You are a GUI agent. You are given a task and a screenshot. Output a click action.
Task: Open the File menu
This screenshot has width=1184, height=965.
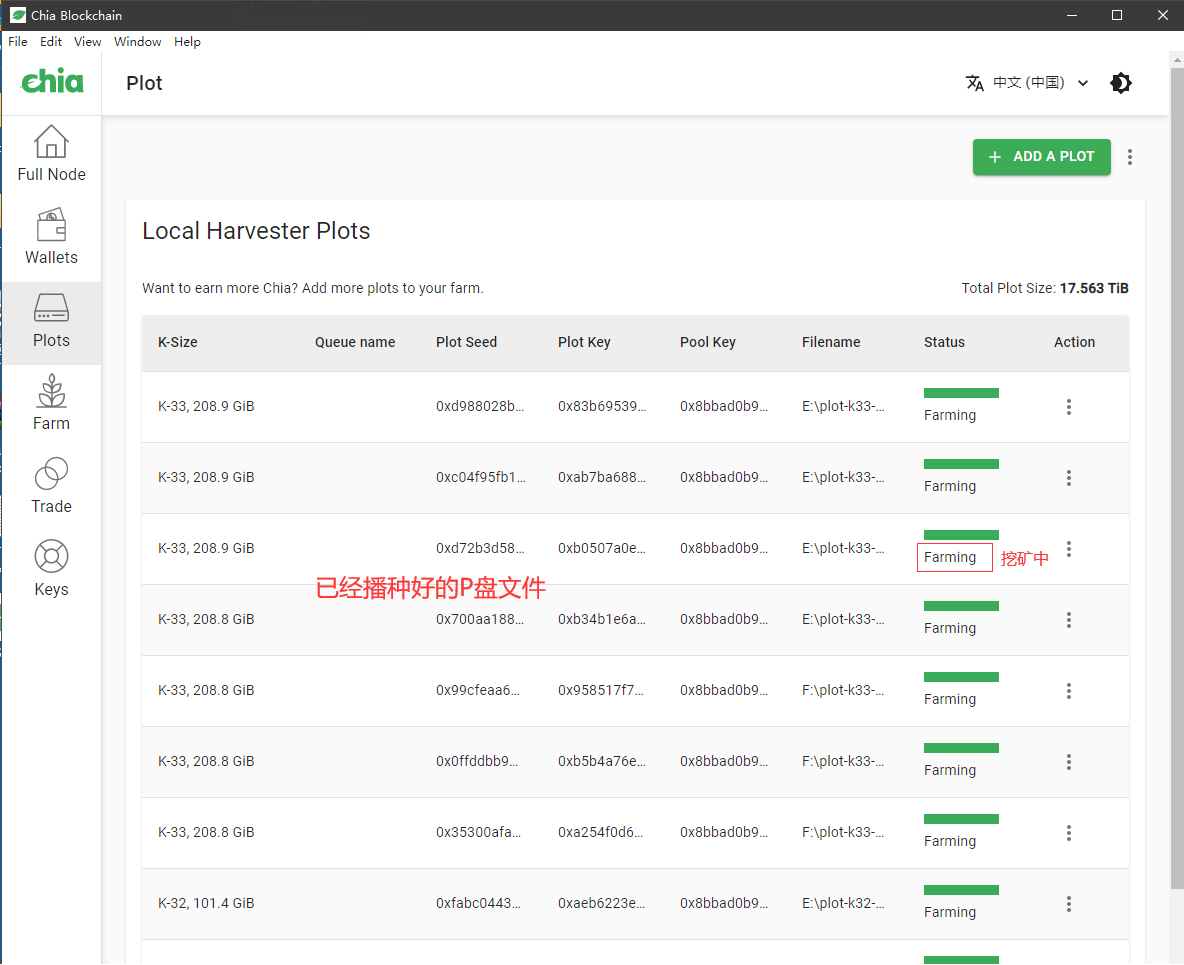click(17, 42)
